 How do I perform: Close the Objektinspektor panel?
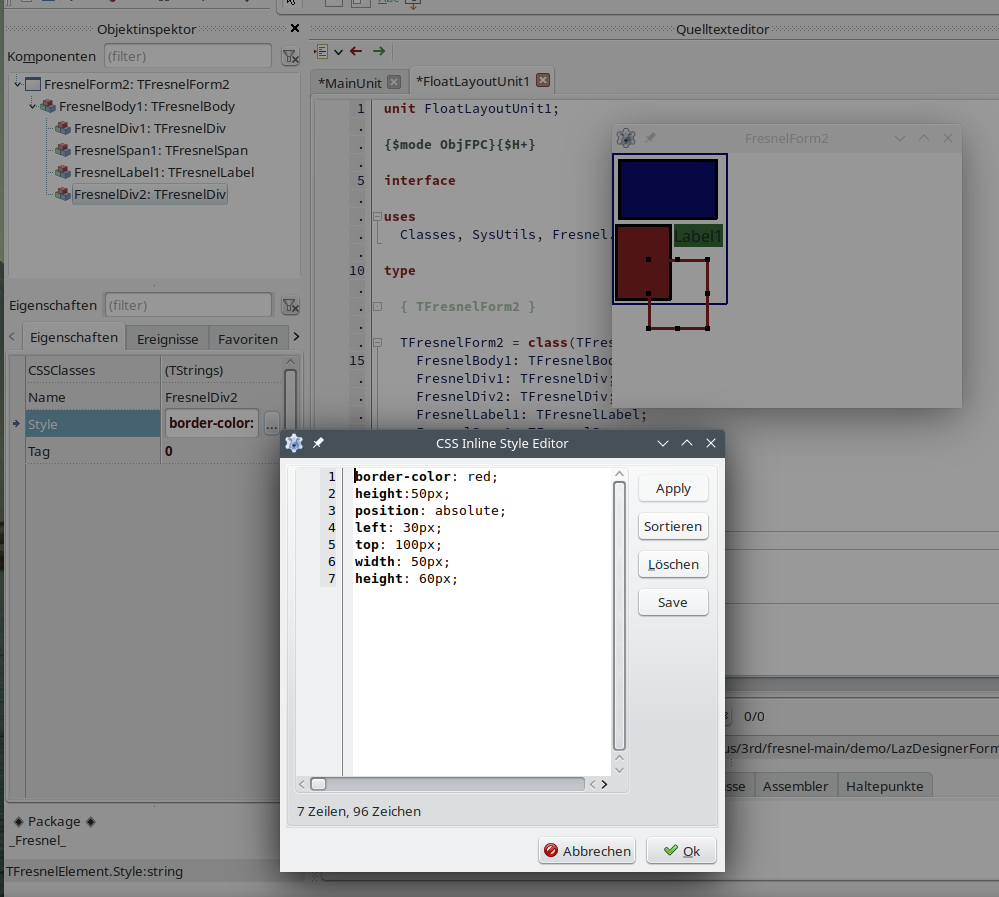click(x=294, y=28)
